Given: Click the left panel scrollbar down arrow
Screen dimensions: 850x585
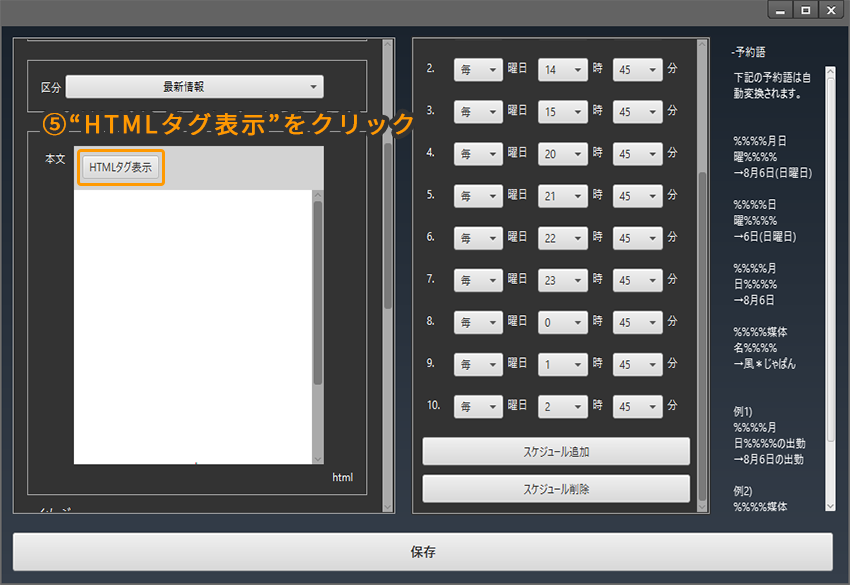Looking at the screenshot, I should 388,507.
